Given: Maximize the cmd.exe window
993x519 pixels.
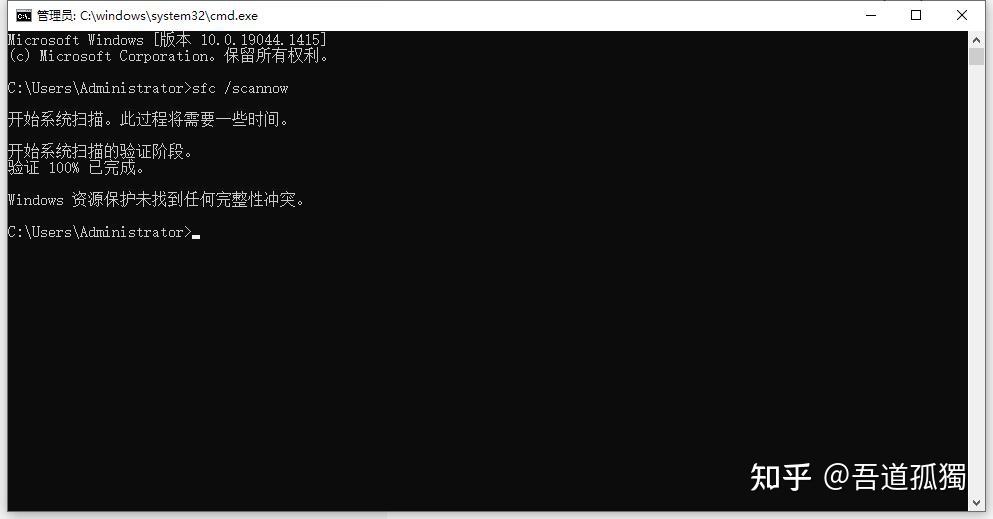Looking at the screenshot, I should click(916, 15).
